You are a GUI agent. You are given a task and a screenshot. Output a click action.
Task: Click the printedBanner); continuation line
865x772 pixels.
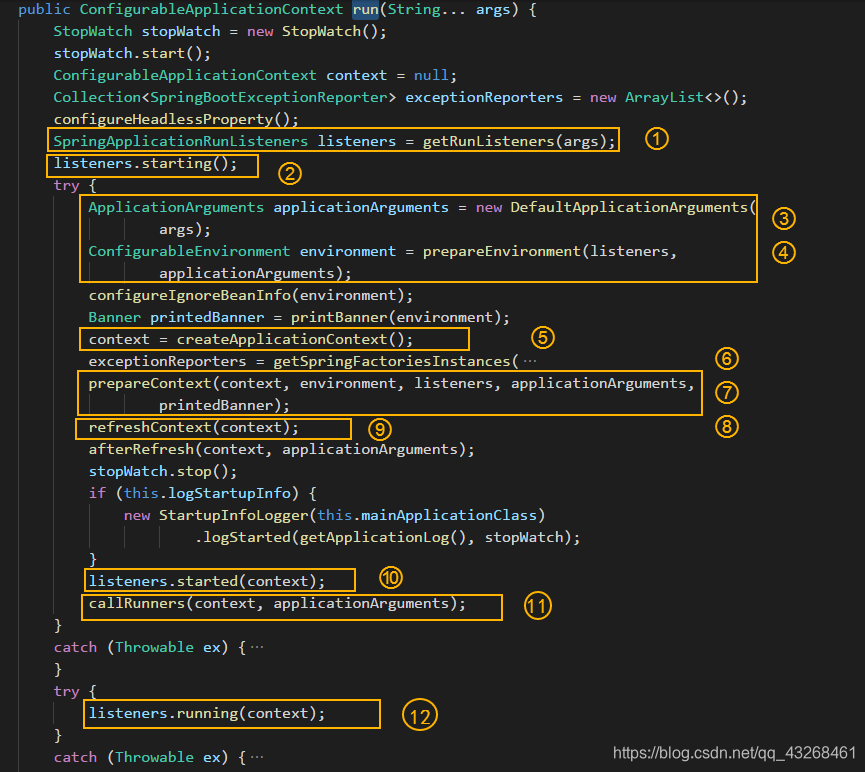coord(224,406)
